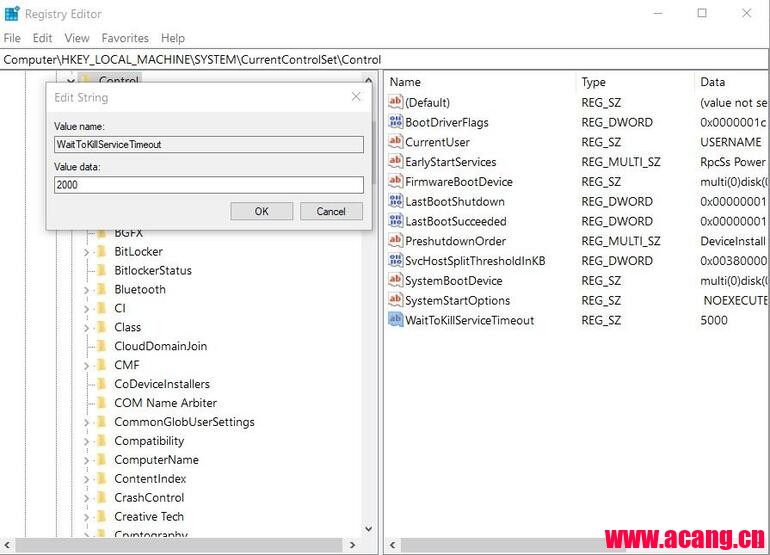
Task: Click the BitlockerStatus folder icon
Action: click(102, 270)
